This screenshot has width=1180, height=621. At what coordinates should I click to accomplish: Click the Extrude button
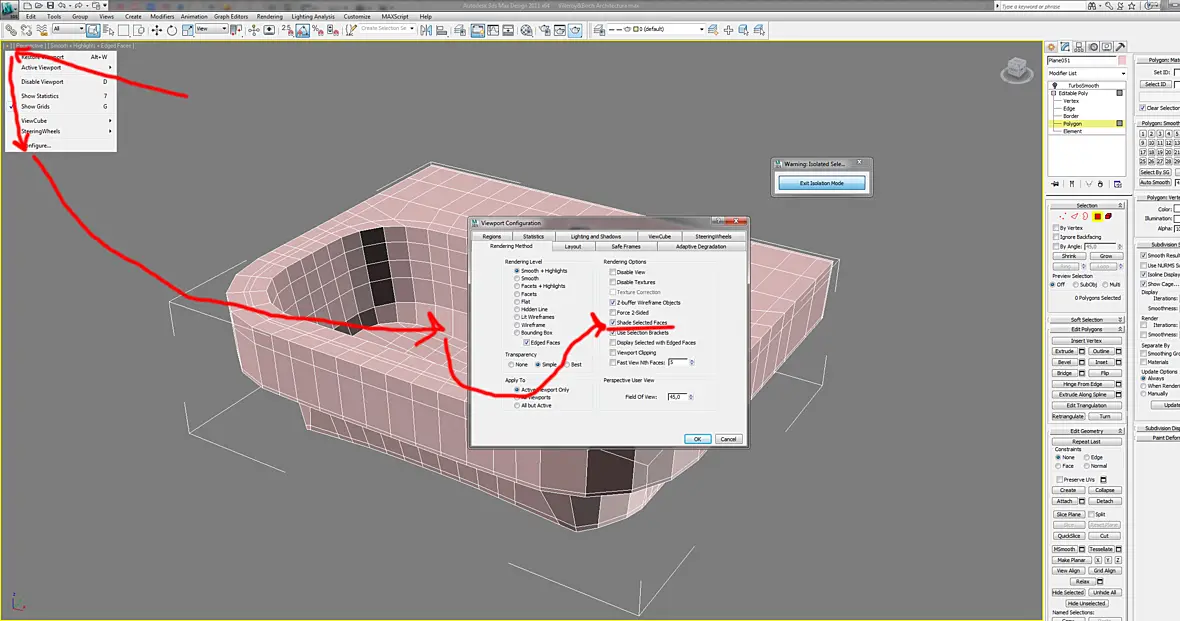point(1064,352)
